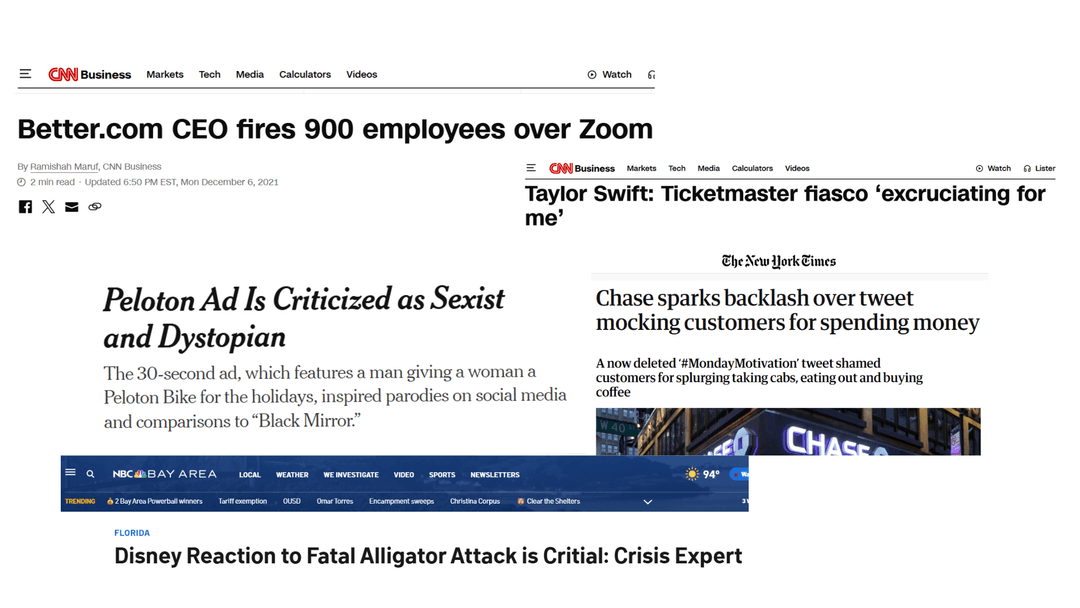Select We Investigate in NBC navigation
The width and height of the screenshot is (1080, 608).
[x=351, y=475]
